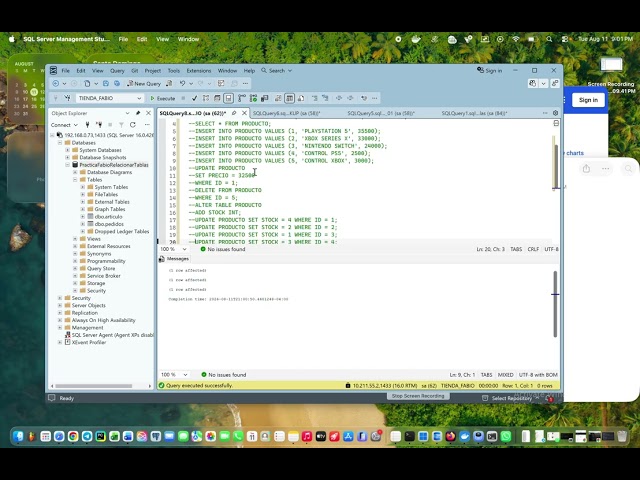Image resolution: width=640 pixels, height=480 pixels.
Task: Expand the dbo.articulo table node
Action: (x=83, y=217)
